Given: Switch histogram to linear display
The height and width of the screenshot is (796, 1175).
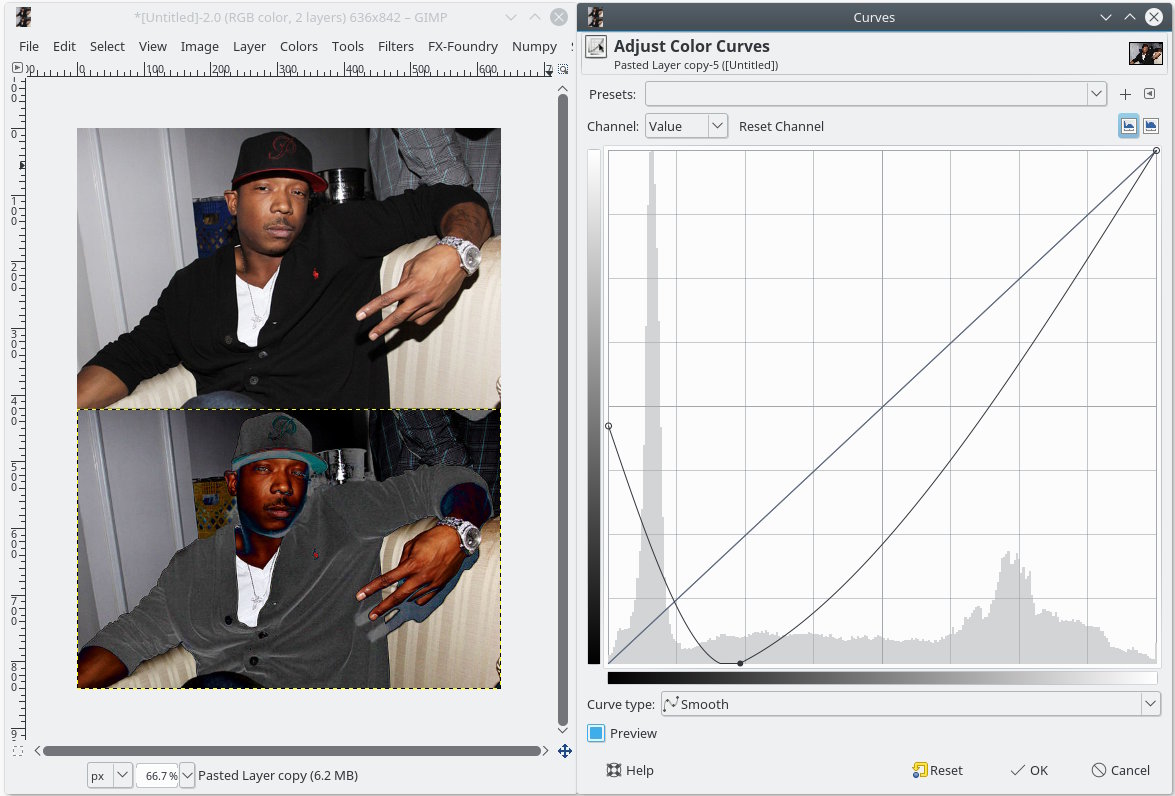Looking at the screenshot, I should [x=1129, y=126].
